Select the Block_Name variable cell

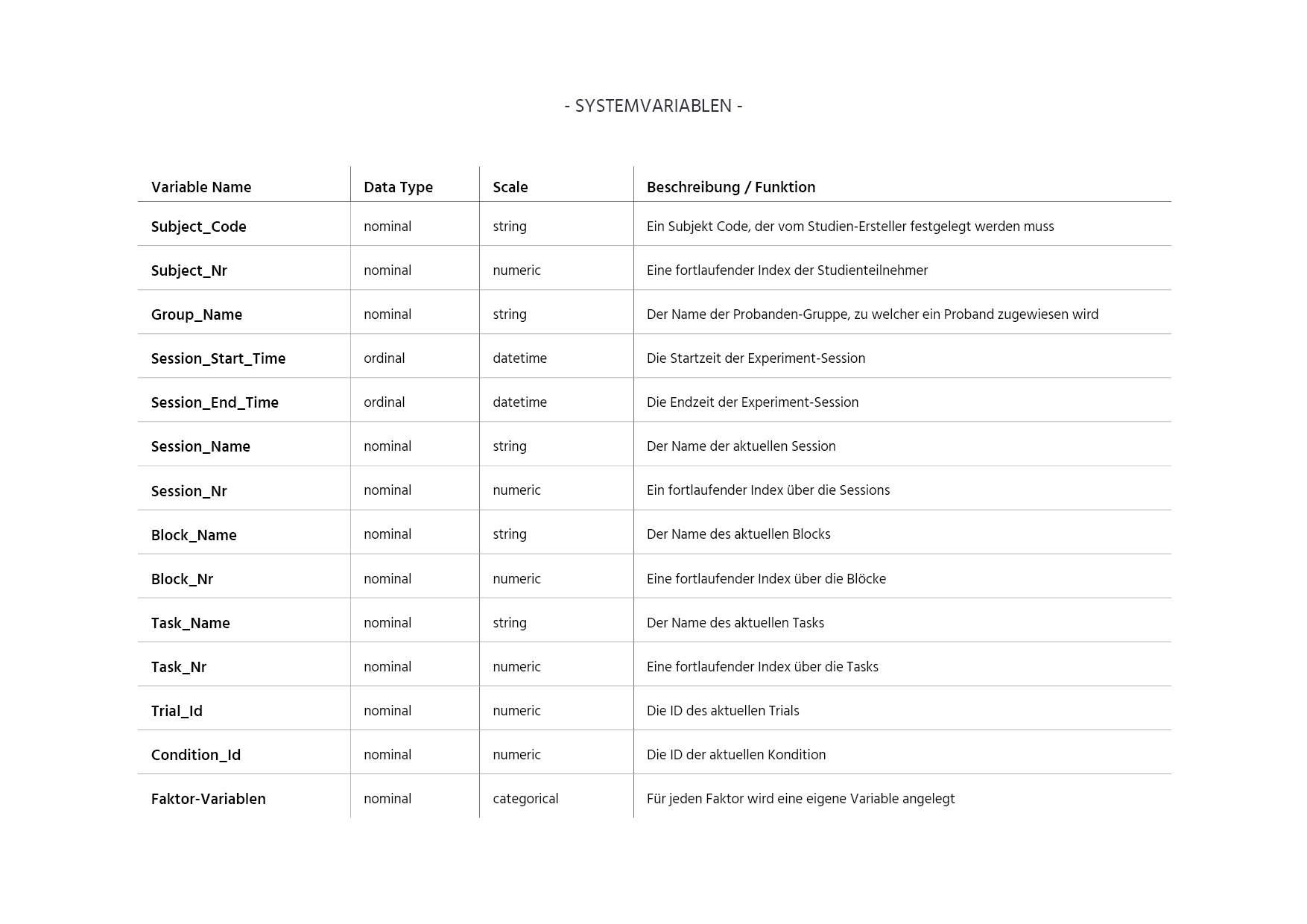[194, 535]
